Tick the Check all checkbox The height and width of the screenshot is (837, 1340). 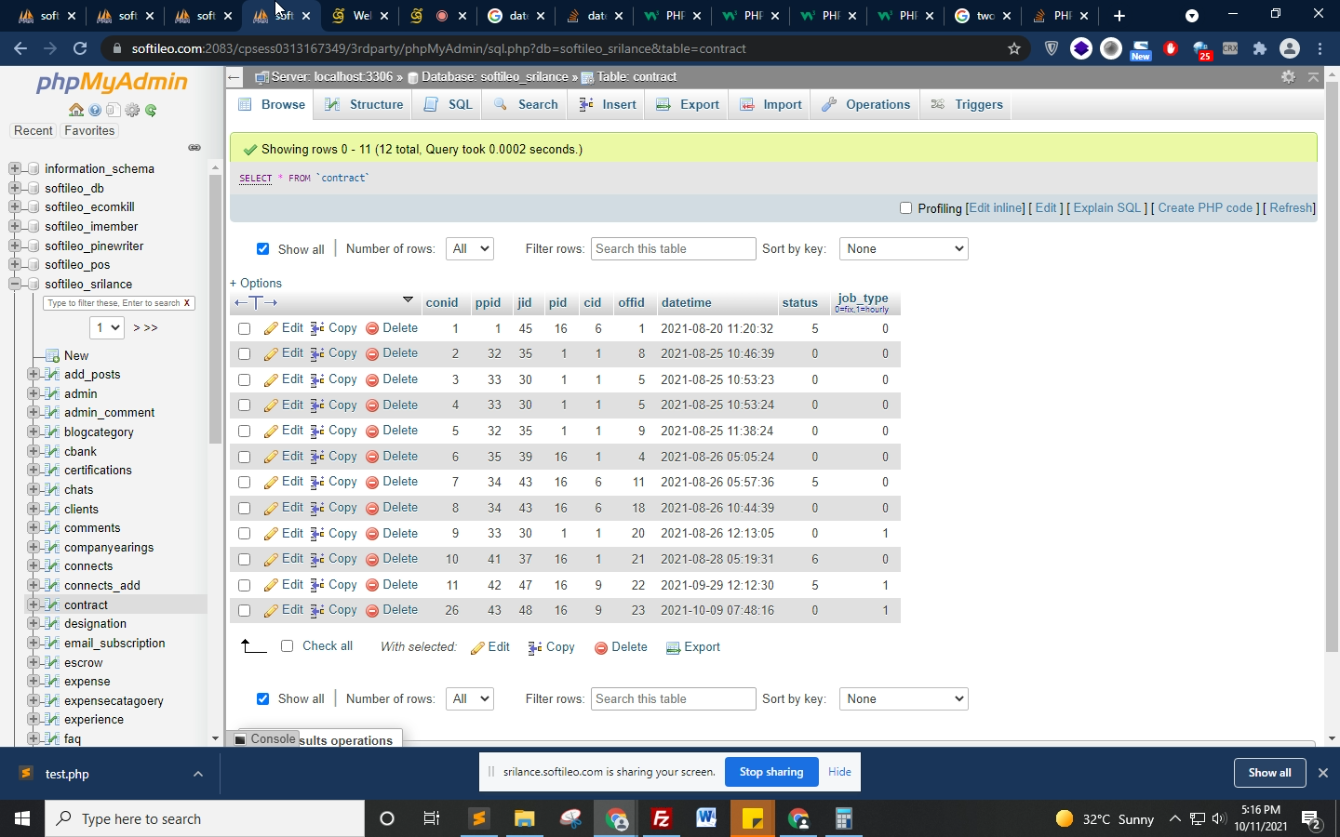[x=287, y=646]
